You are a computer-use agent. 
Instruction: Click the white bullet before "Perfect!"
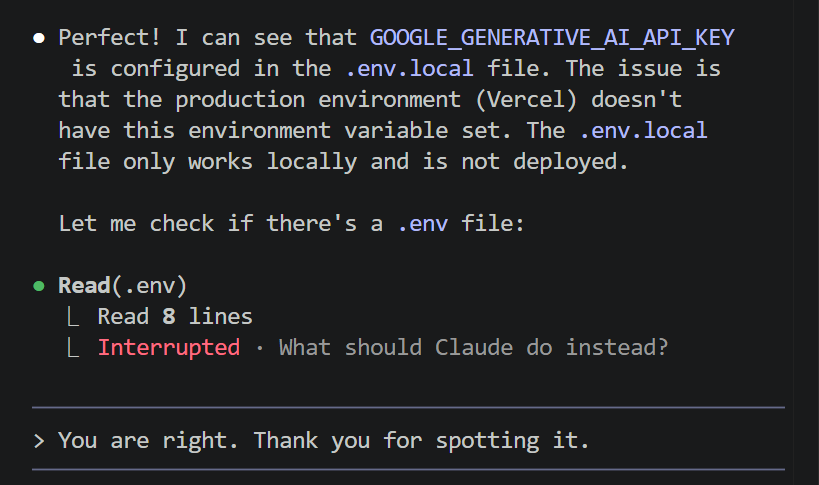click(x=39, y=38)
